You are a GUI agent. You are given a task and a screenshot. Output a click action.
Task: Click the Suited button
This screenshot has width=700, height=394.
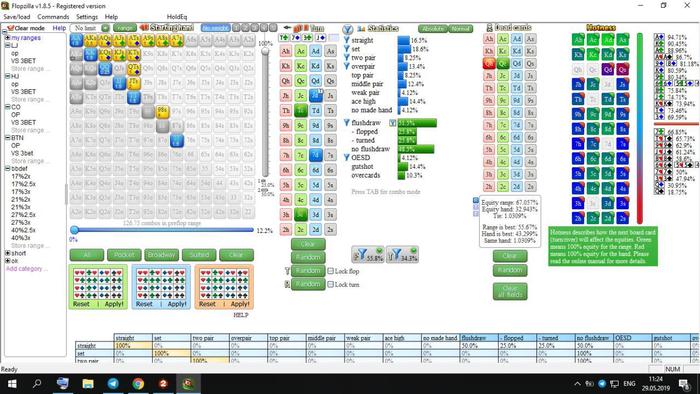tap(199, 255)
